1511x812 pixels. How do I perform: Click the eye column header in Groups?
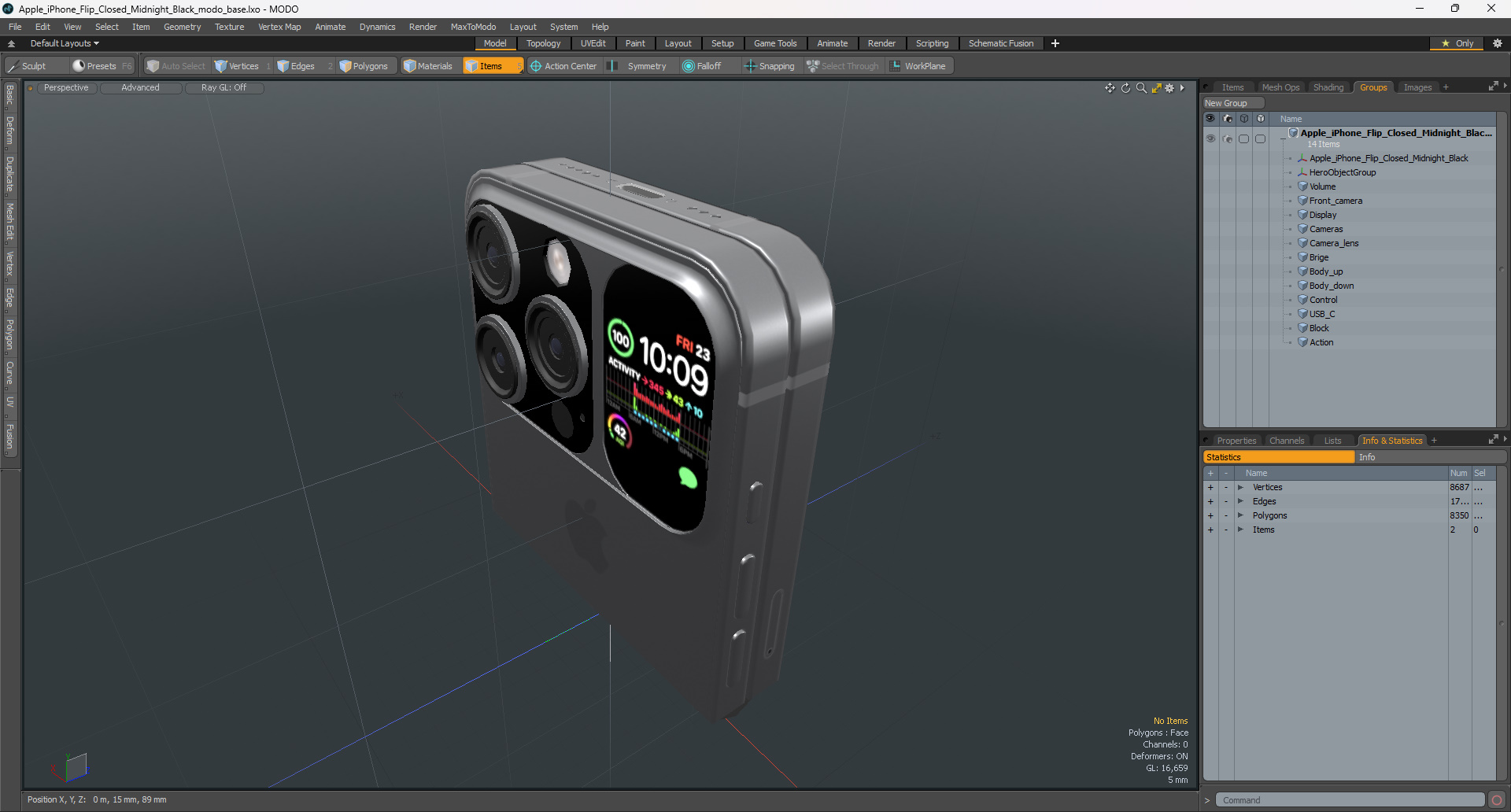[x=1210, y=119]
